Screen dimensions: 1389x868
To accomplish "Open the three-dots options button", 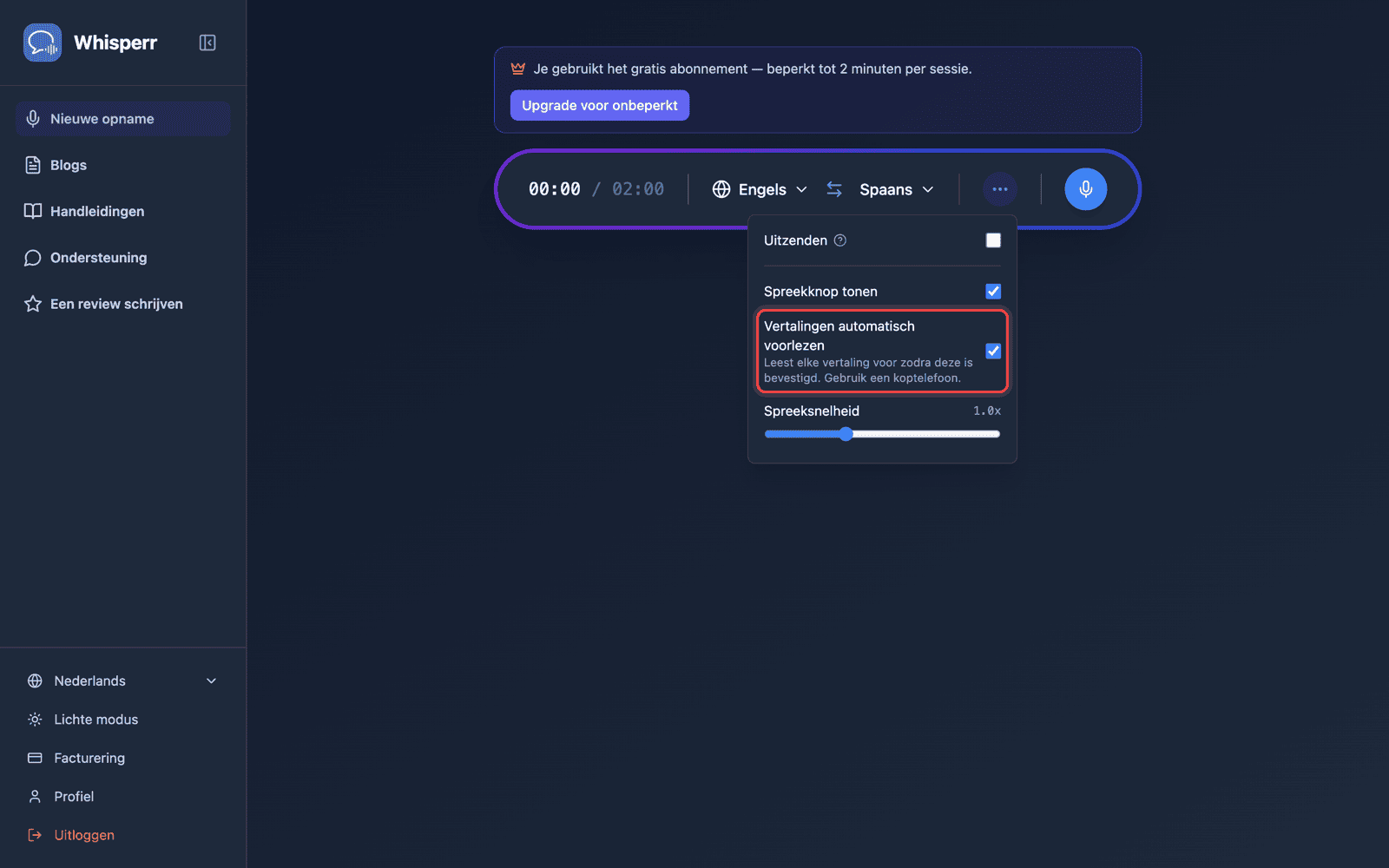I will (x=1000, y=189).
